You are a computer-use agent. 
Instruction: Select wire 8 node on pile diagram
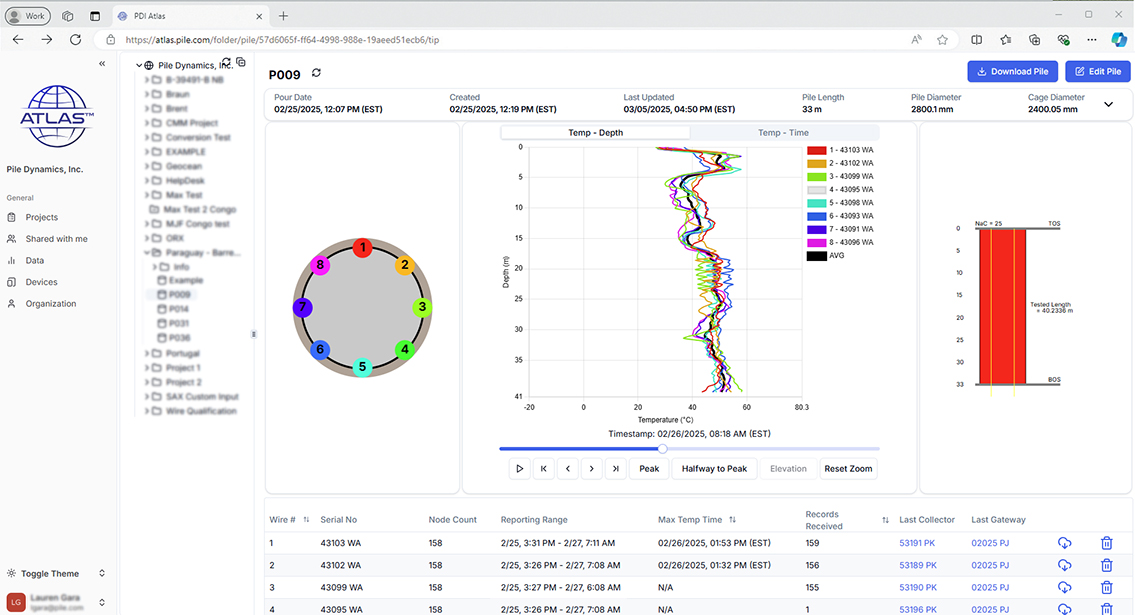tap(320, 265)
